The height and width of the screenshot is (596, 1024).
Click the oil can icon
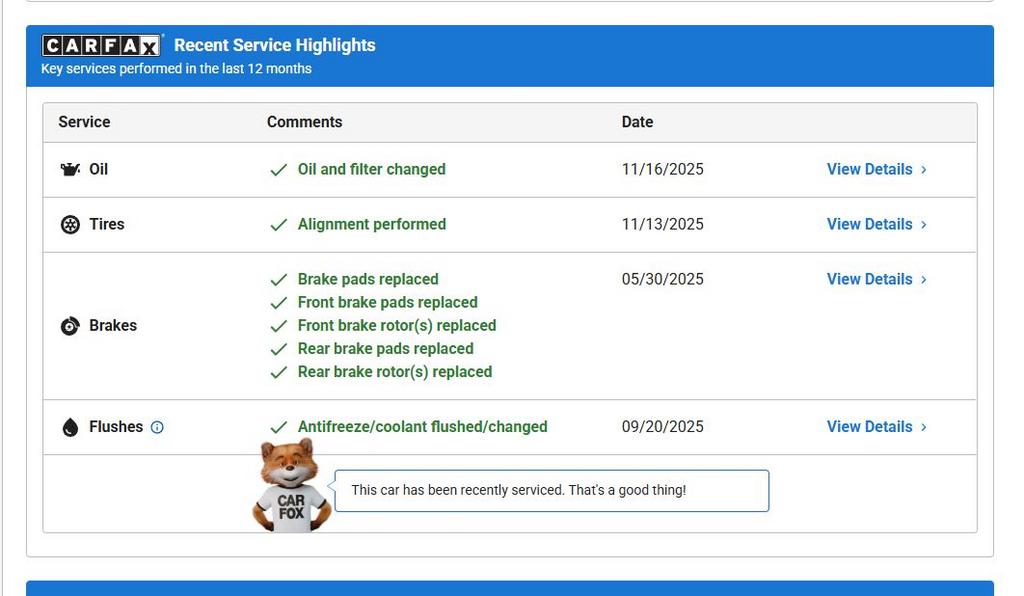[x=70, y=170]
